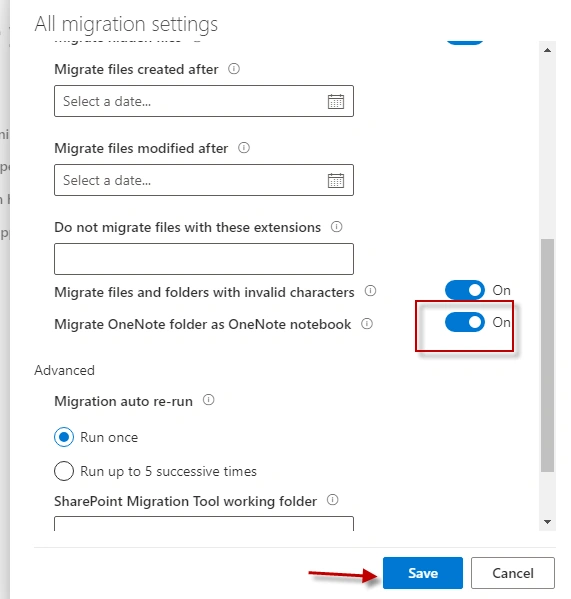
Task: Click info icon next to OneNote notebook setting
Action: click(x=367, y=324)
